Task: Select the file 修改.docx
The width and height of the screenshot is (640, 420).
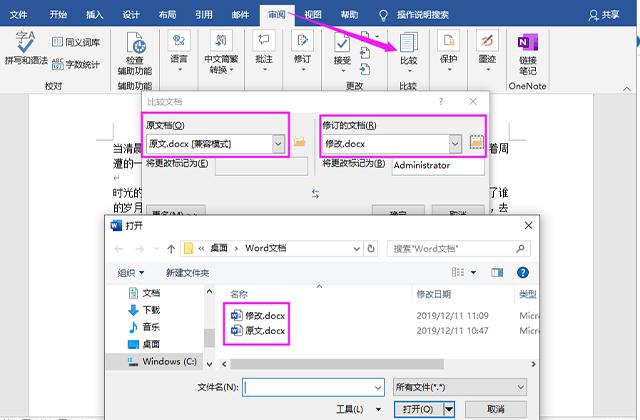Action: coord(258,316)
